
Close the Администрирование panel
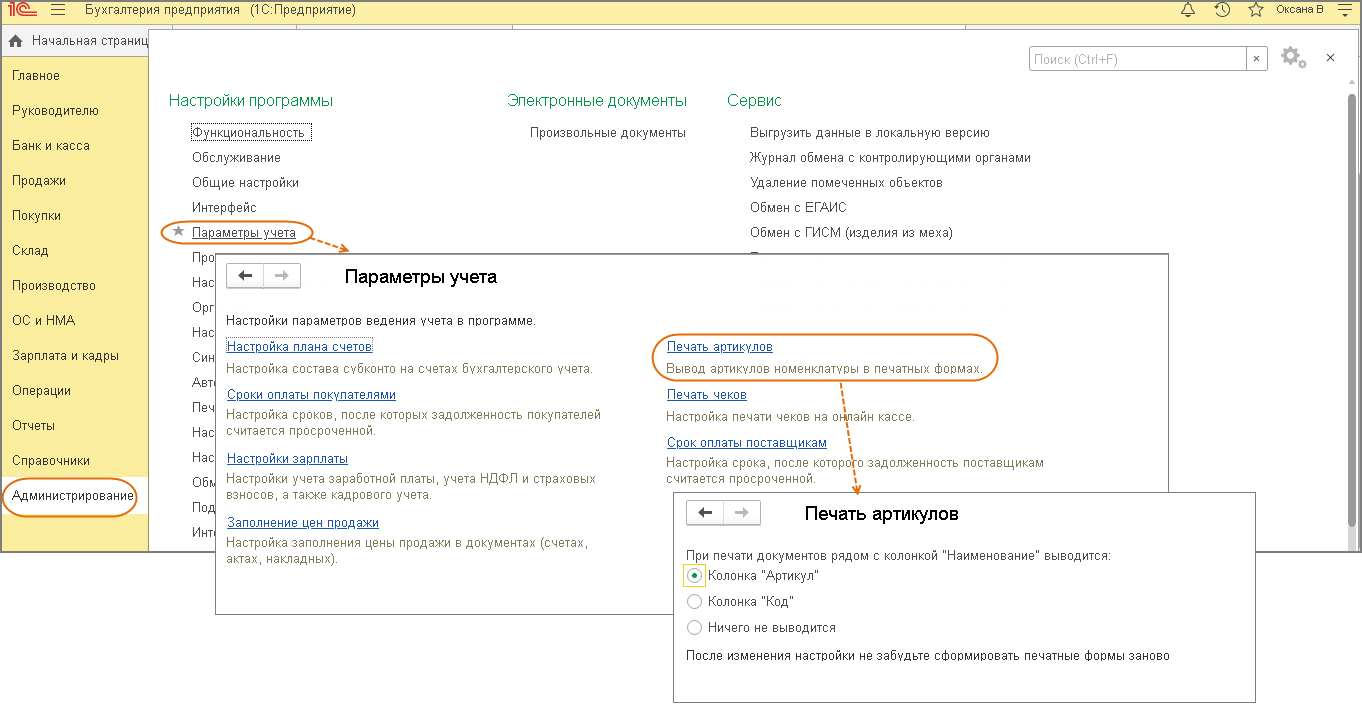(x=1330, y=58)
